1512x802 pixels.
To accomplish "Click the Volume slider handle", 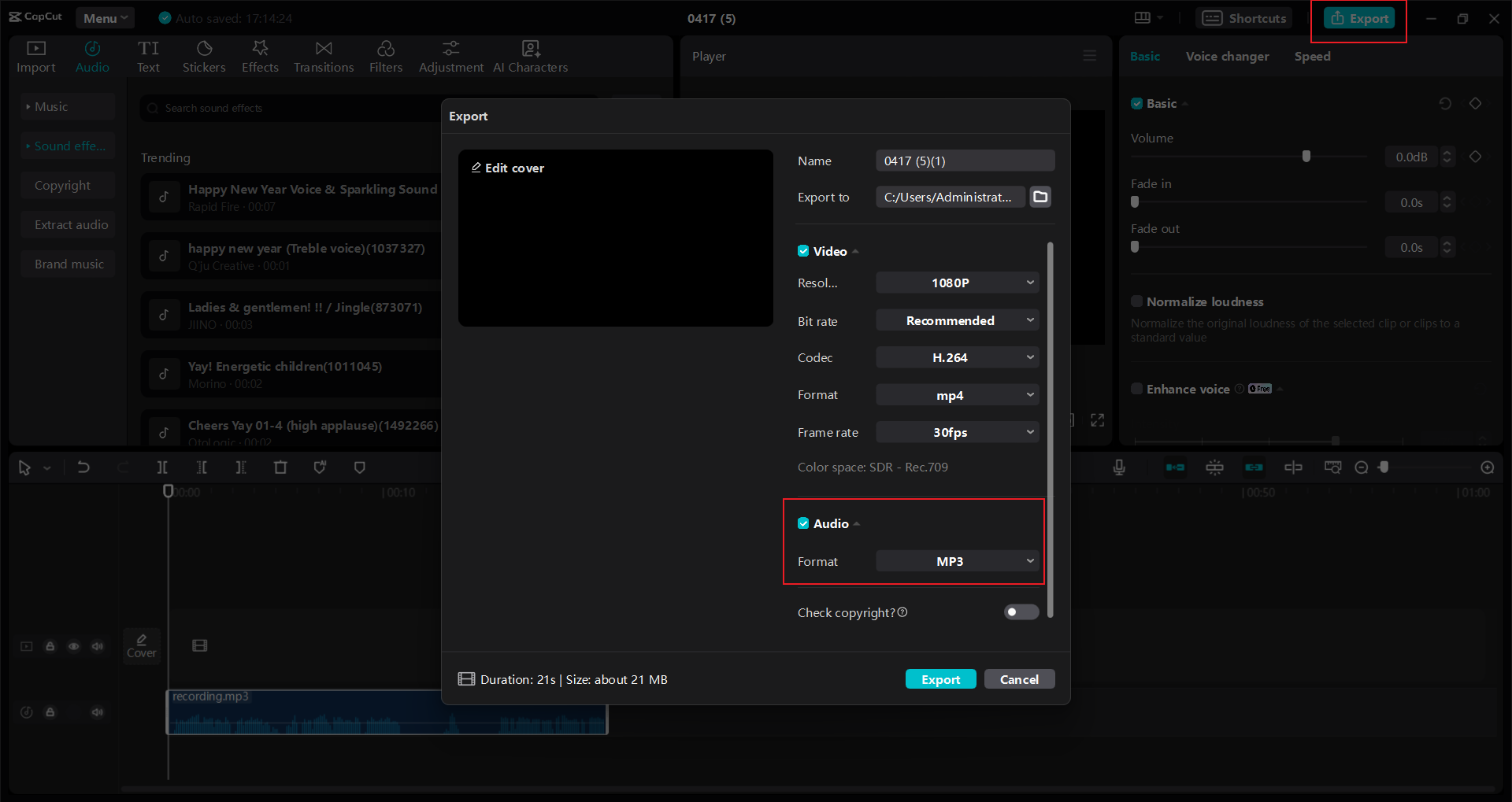I will coord(1306,156).
